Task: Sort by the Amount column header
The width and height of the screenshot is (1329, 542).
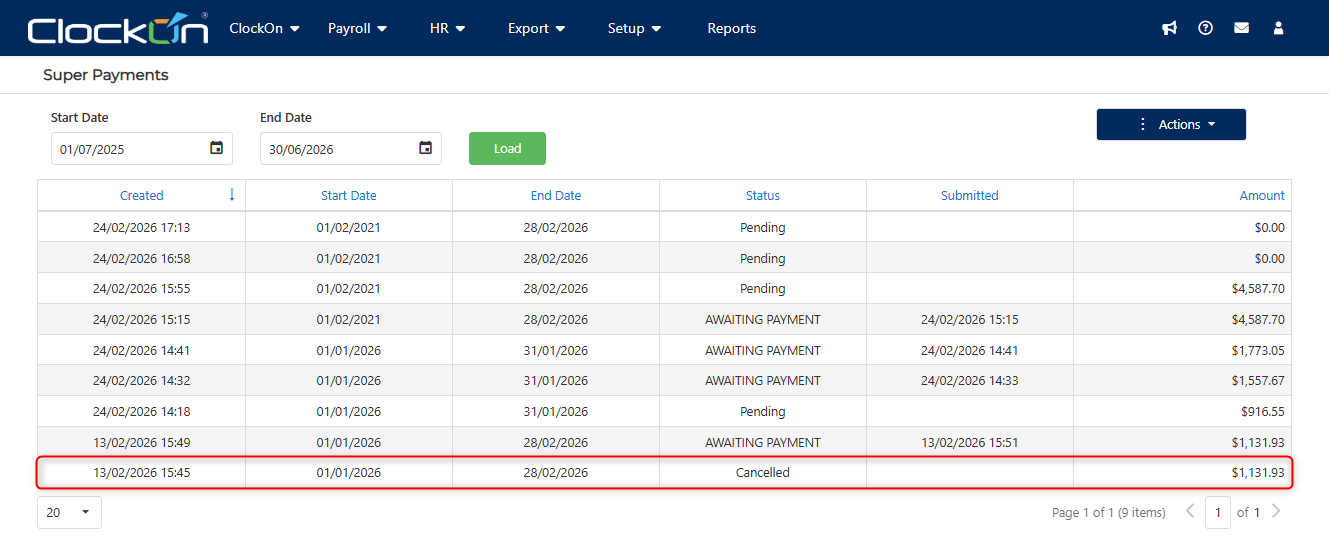Action: [1262, 196]
